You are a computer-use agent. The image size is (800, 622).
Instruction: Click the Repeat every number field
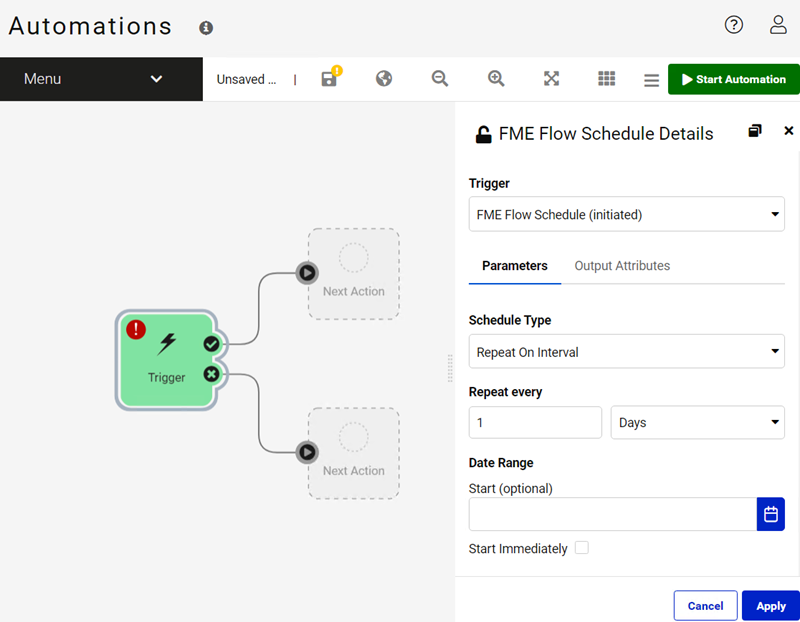pyautogui.click(x=535, y=422)
